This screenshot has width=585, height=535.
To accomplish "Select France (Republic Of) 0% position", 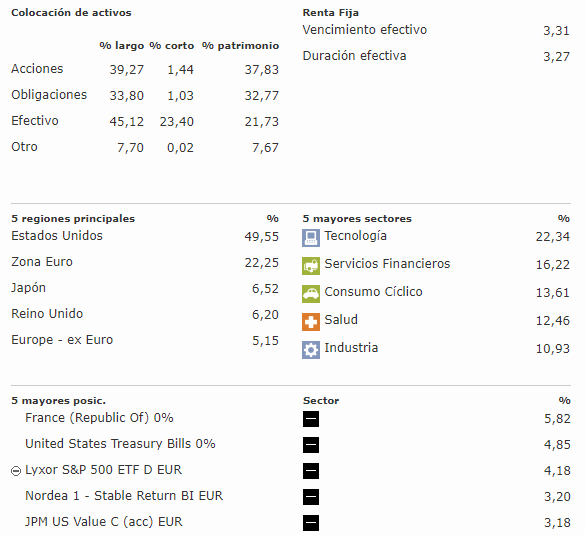I will [99, 417].
